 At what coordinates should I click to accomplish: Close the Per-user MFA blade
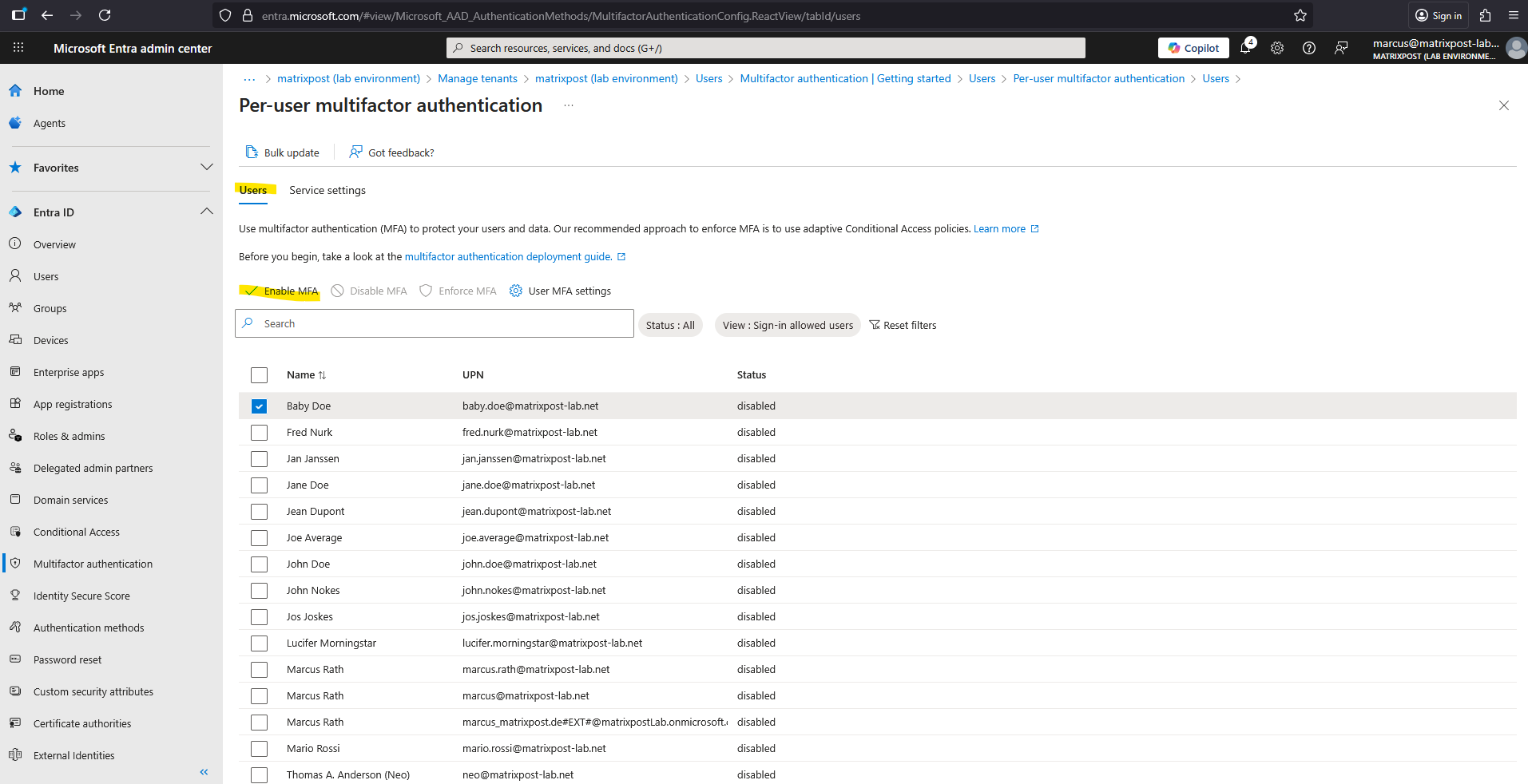[x=1504, y=105]
